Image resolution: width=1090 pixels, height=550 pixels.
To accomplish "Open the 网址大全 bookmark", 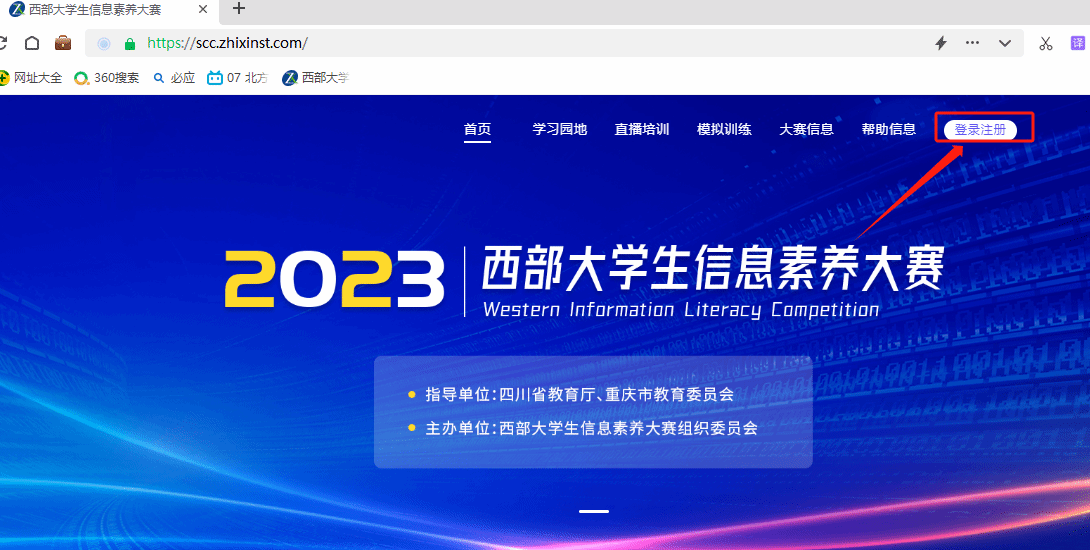I will tap(31, 78).
